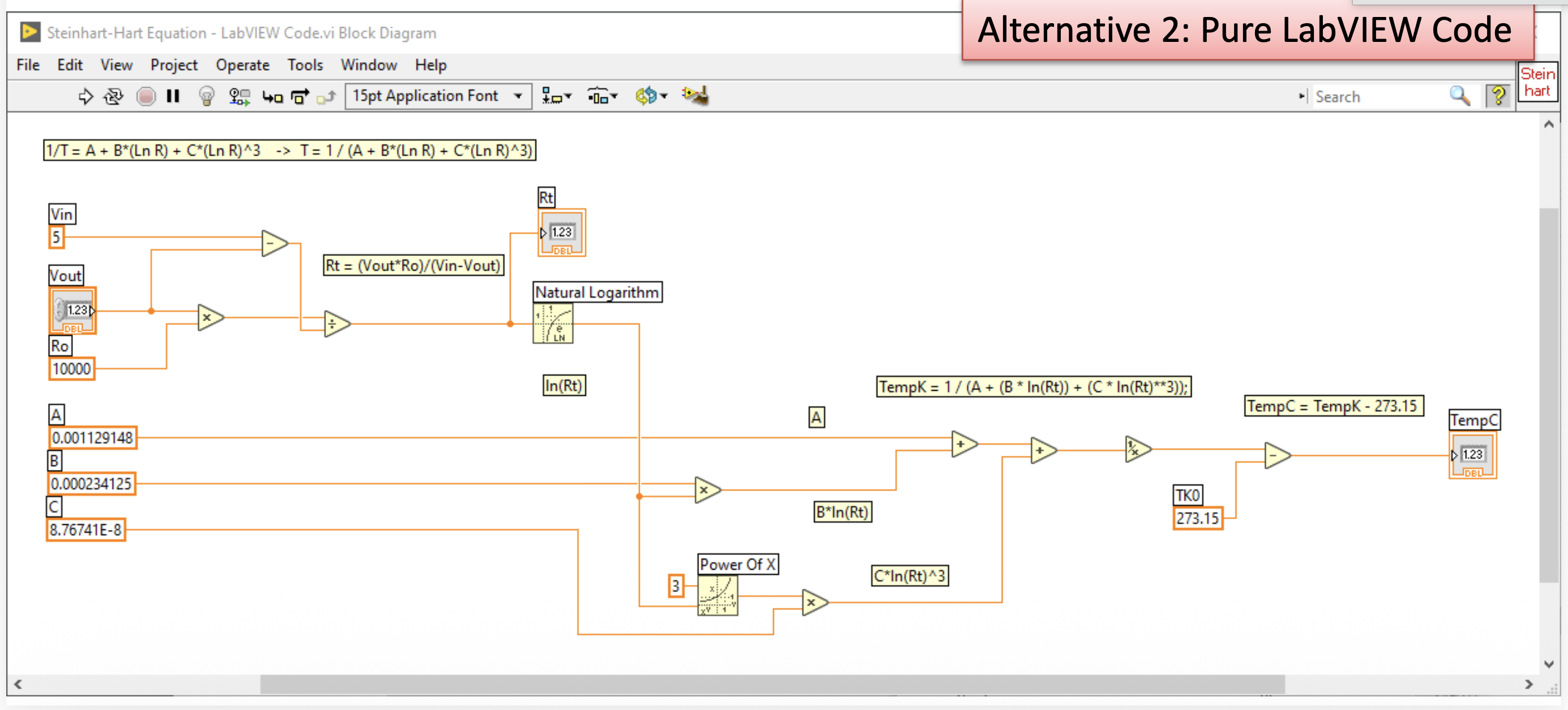Click the Run arrow button
Screen dimensions: 1568x710
[x=86, y=96]
